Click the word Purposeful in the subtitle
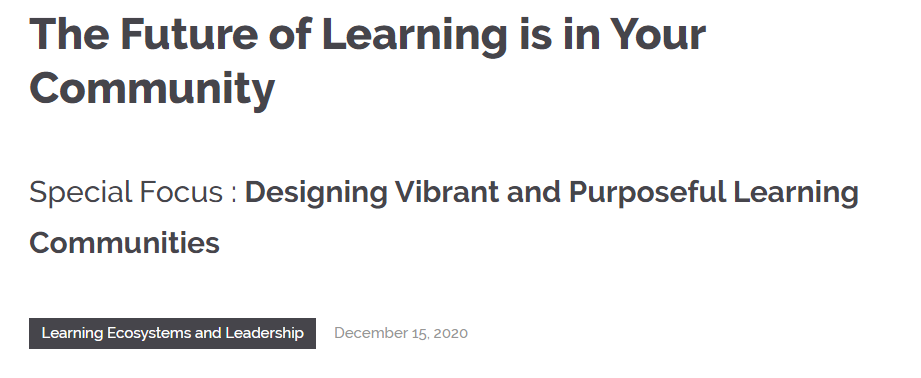Screen dimensions: 921x378 coord(647,193)
